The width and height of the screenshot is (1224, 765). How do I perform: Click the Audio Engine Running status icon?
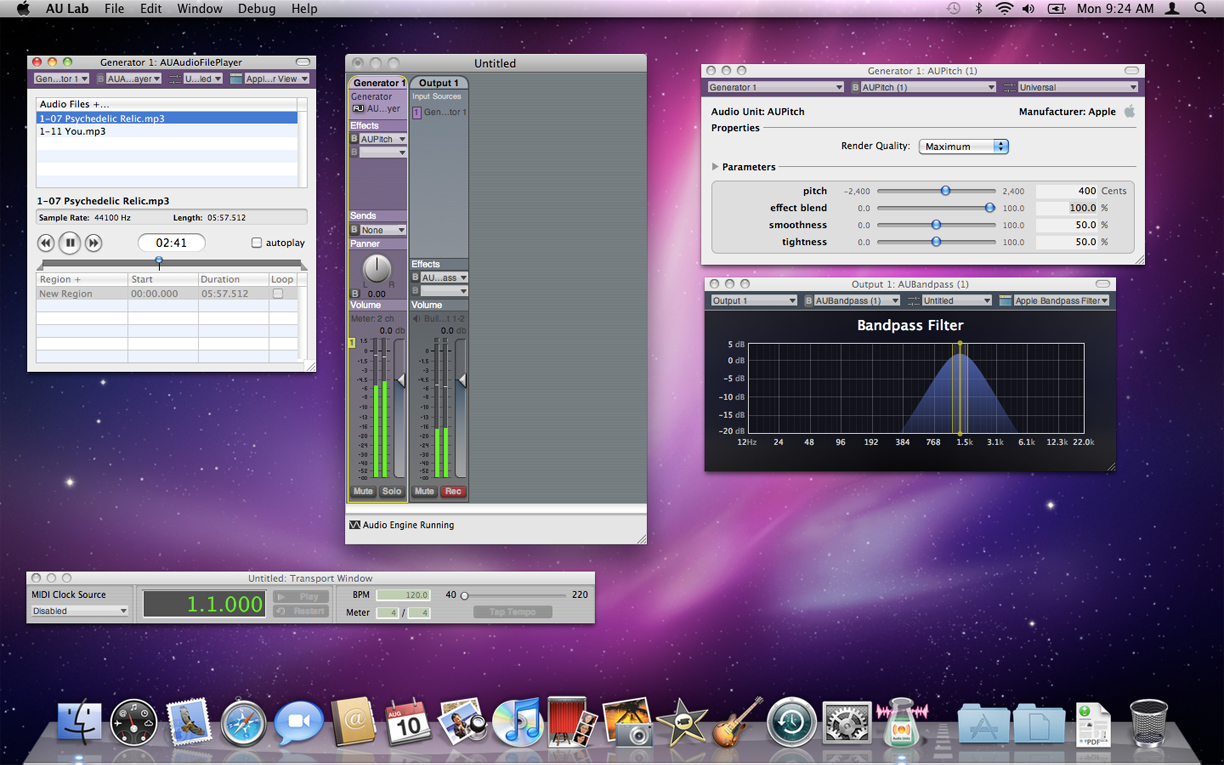click(x=355, y=525)
